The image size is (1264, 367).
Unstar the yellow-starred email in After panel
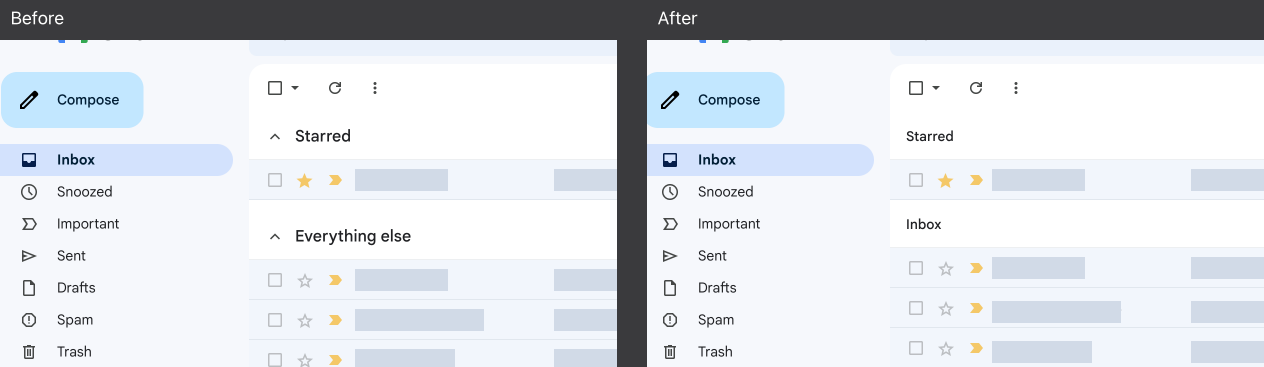tap(946, 180)
